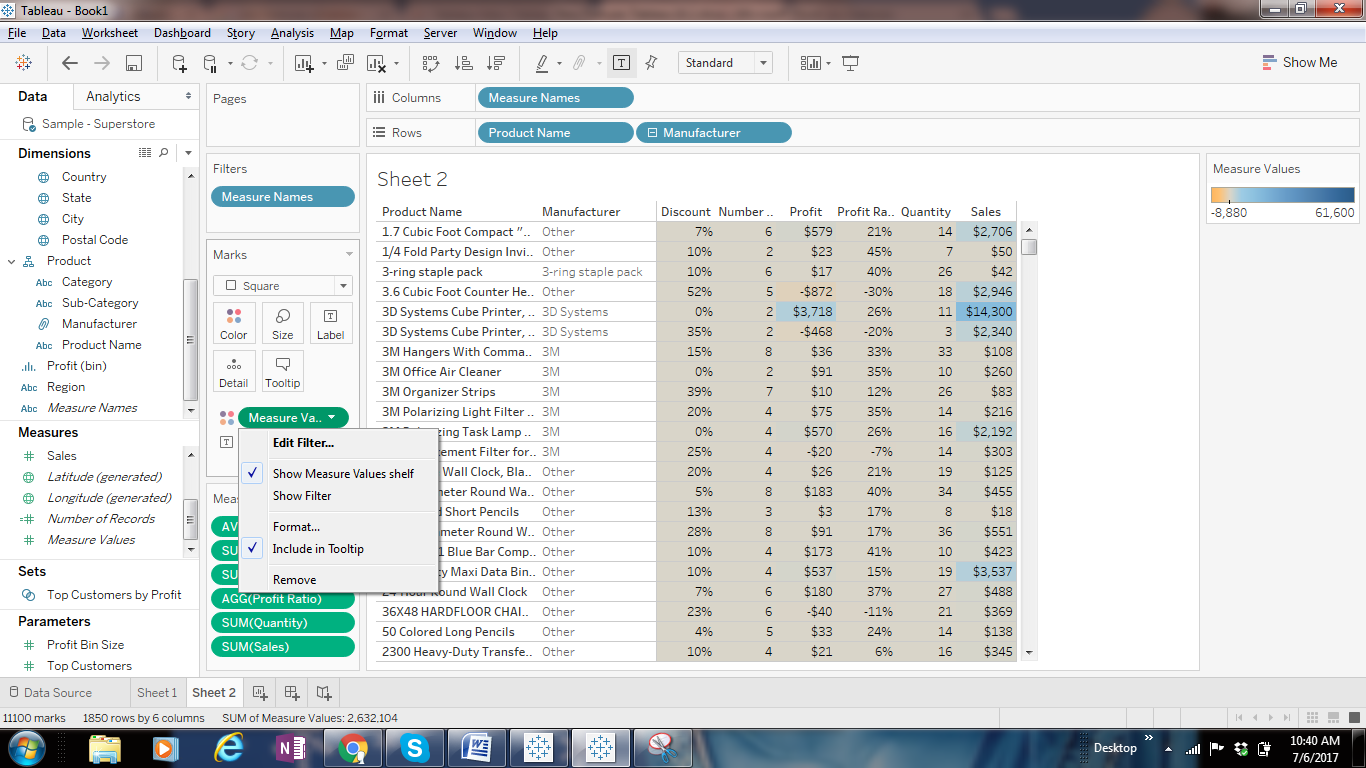
Task: Click the fix axes pin icon
Action: 652,63
